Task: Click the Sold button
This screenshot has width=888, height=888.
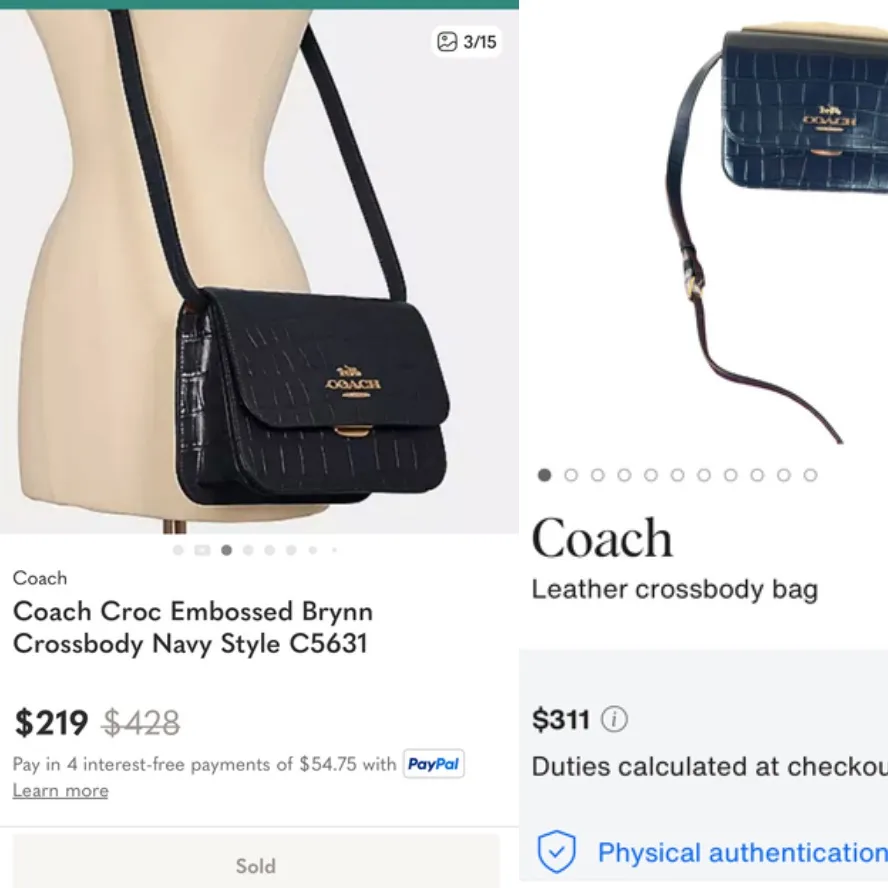Action: (256, 866)
